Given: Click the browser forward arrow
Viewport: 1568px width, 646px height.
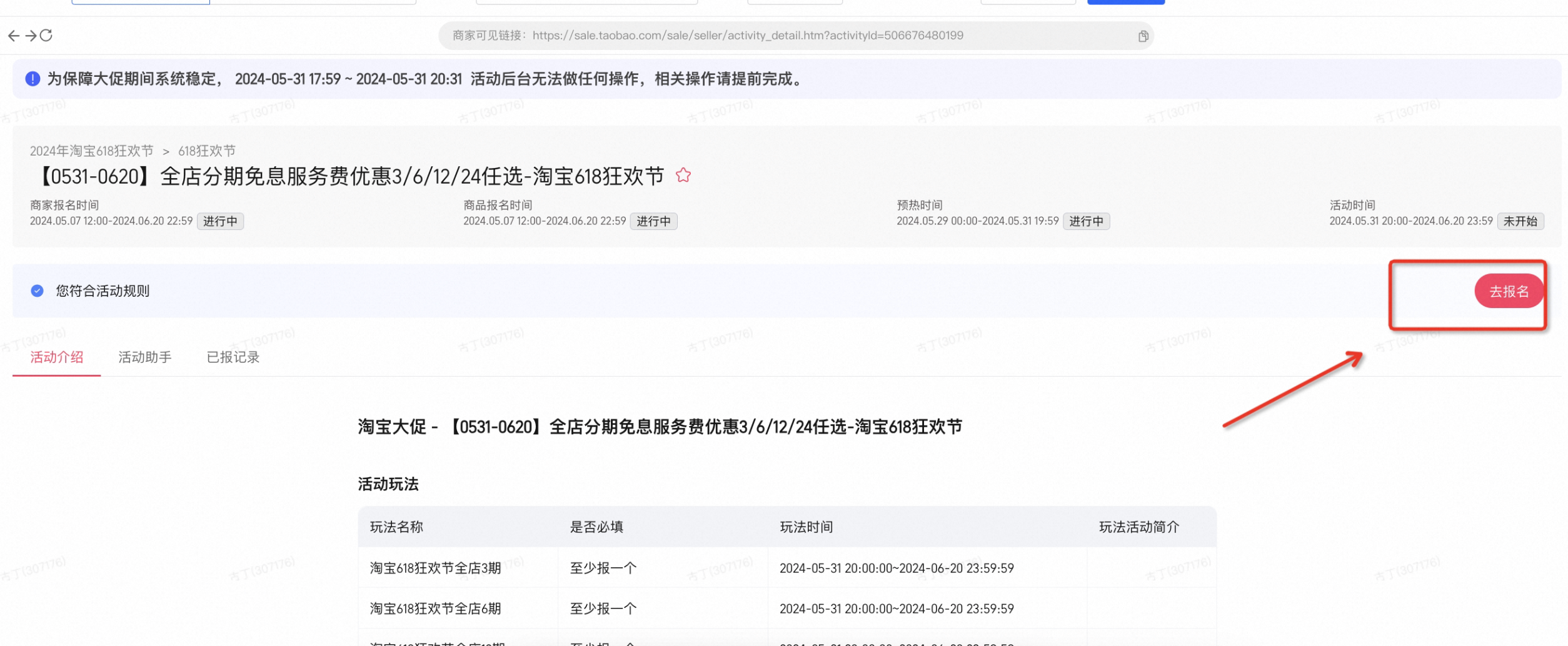Looking at the screenshot, I should 31,36.
